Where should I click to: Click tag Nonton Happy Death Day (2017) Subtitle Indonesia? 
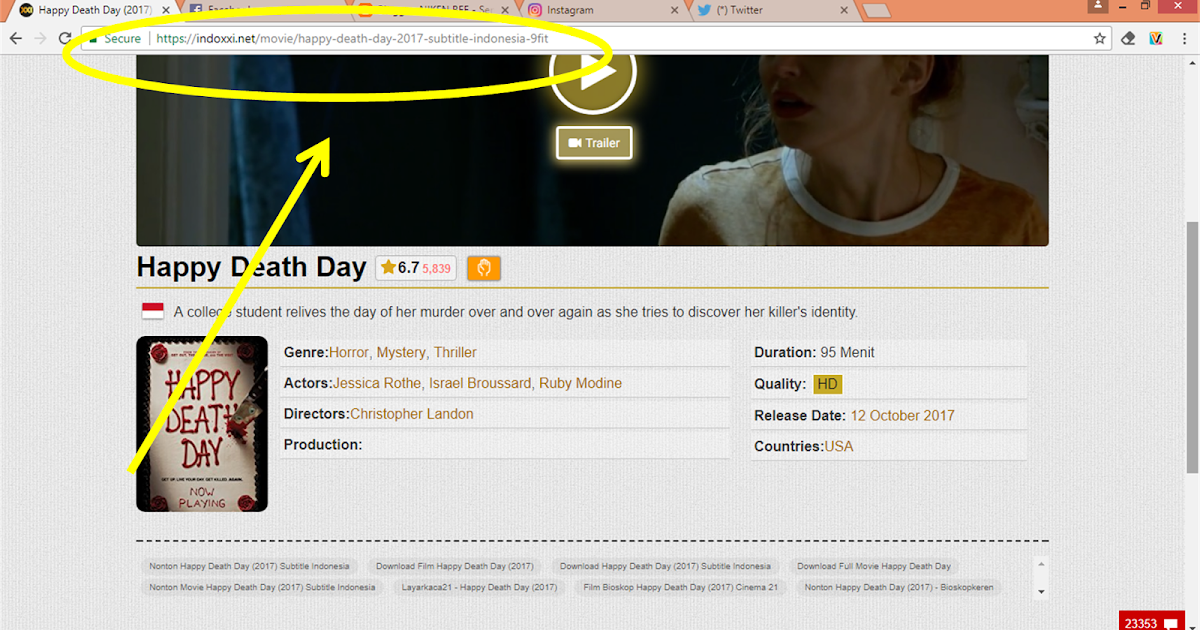249,566
